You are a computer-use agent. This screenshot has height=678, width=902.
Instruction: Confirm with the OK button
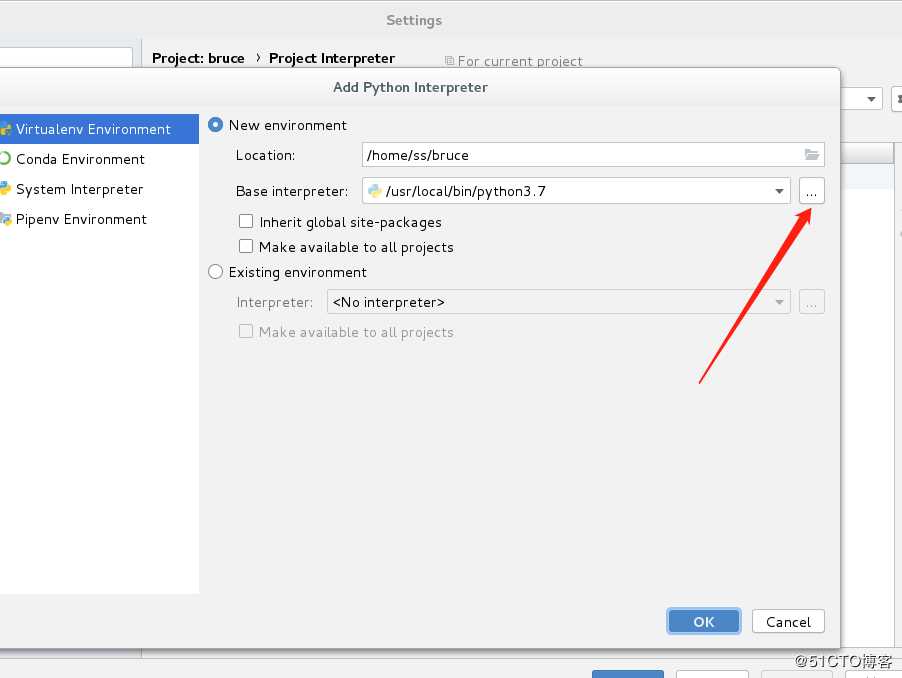point(704,622)
